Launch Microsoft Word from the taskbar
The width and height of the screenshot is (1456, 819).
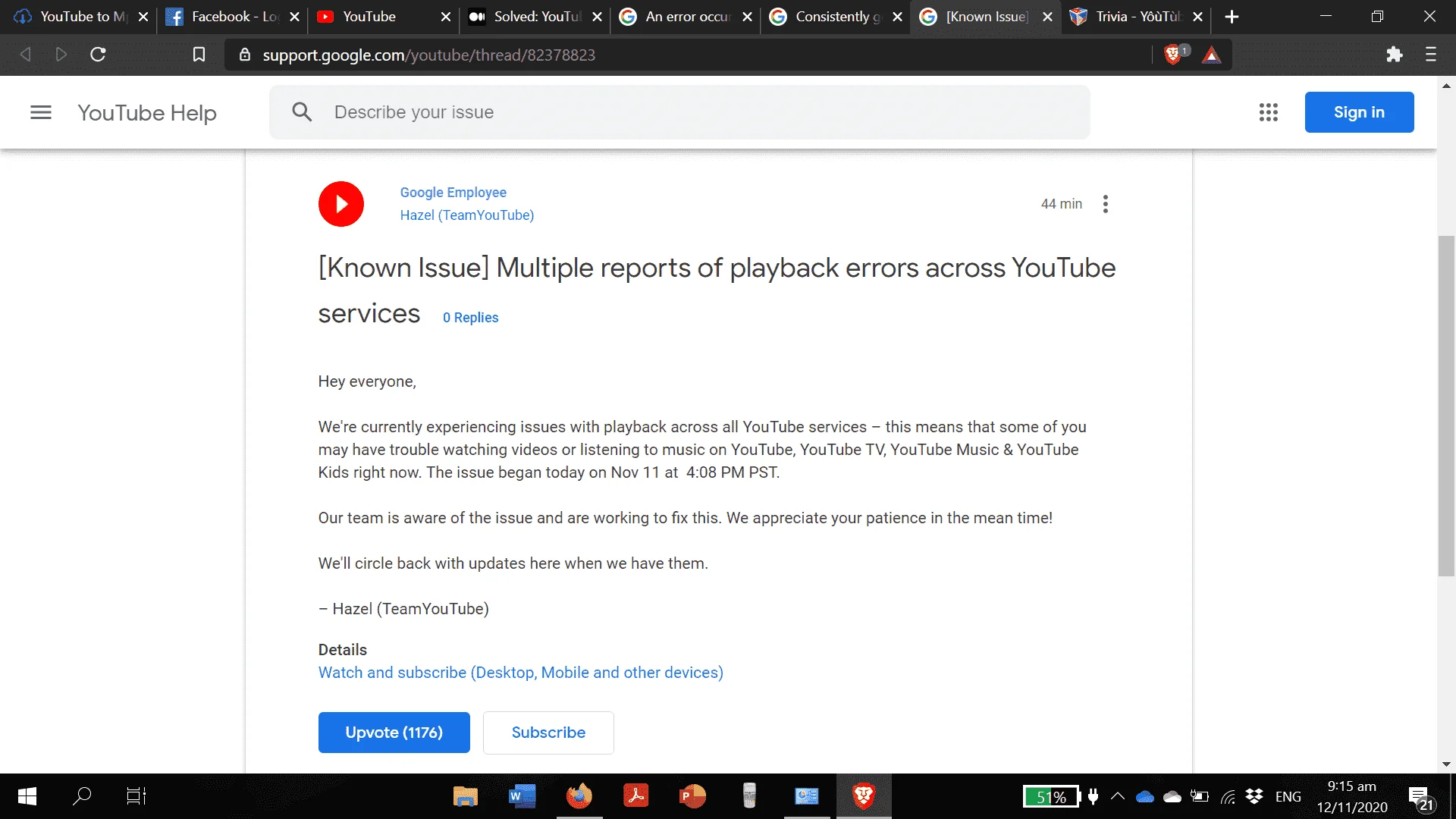(x=522, y=796)
